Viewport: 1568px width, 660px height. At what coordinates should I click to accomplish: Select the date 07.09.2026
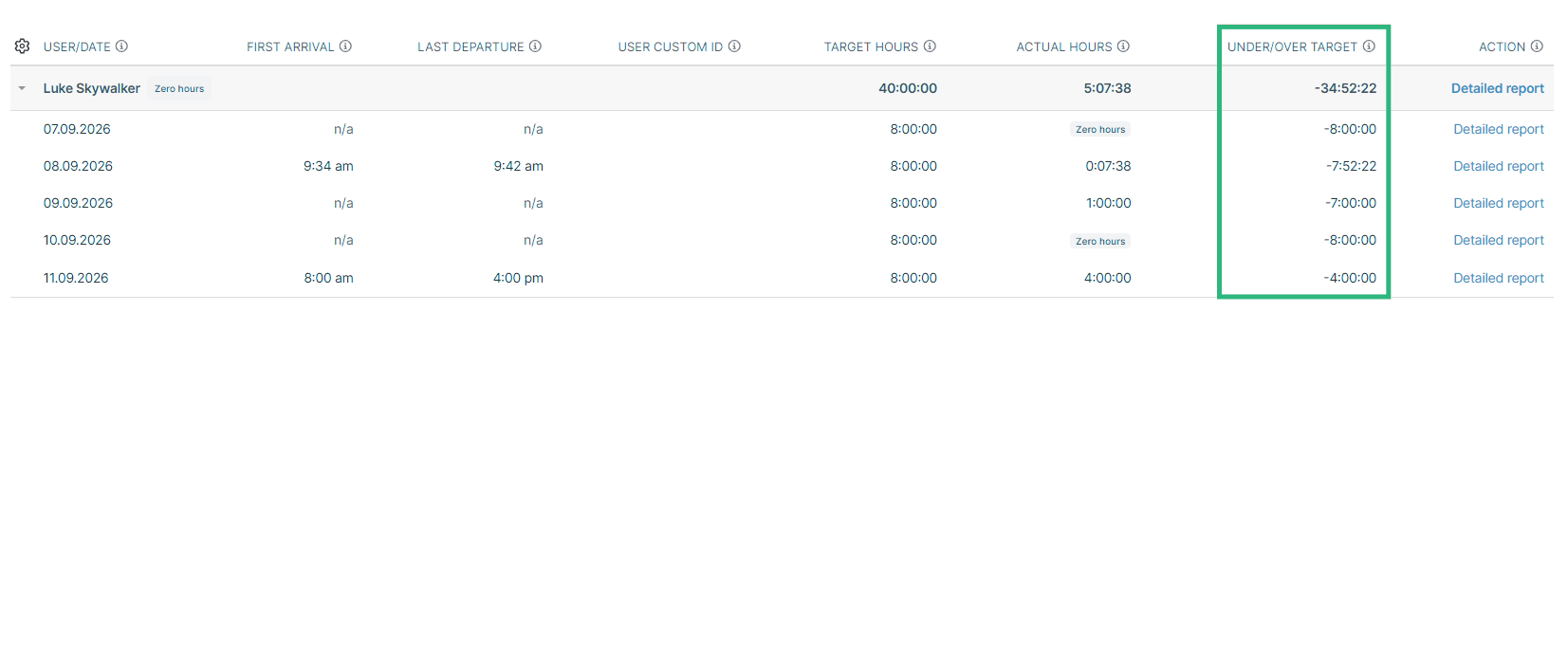[77, 129]
